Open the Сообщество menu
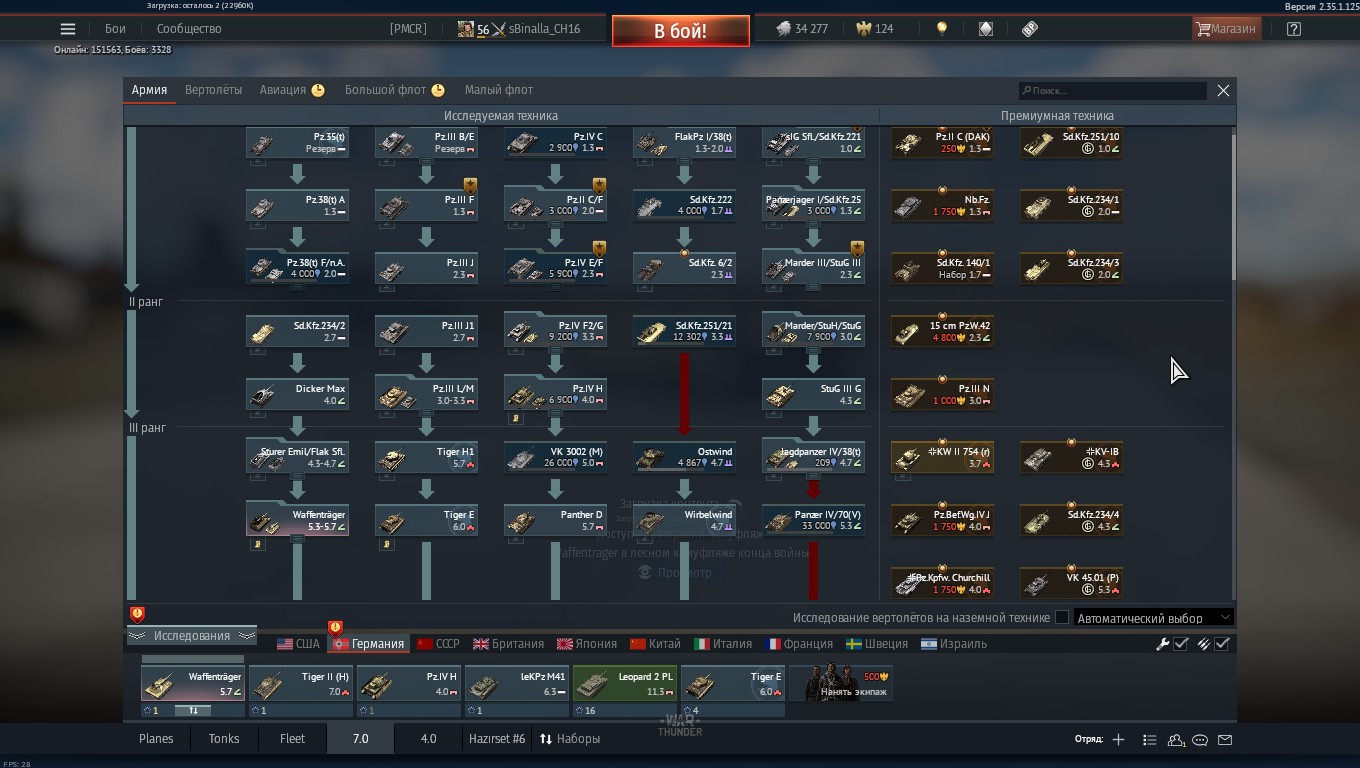The height and width of the screenshot is (768, 1360). [x=189, y=29]
